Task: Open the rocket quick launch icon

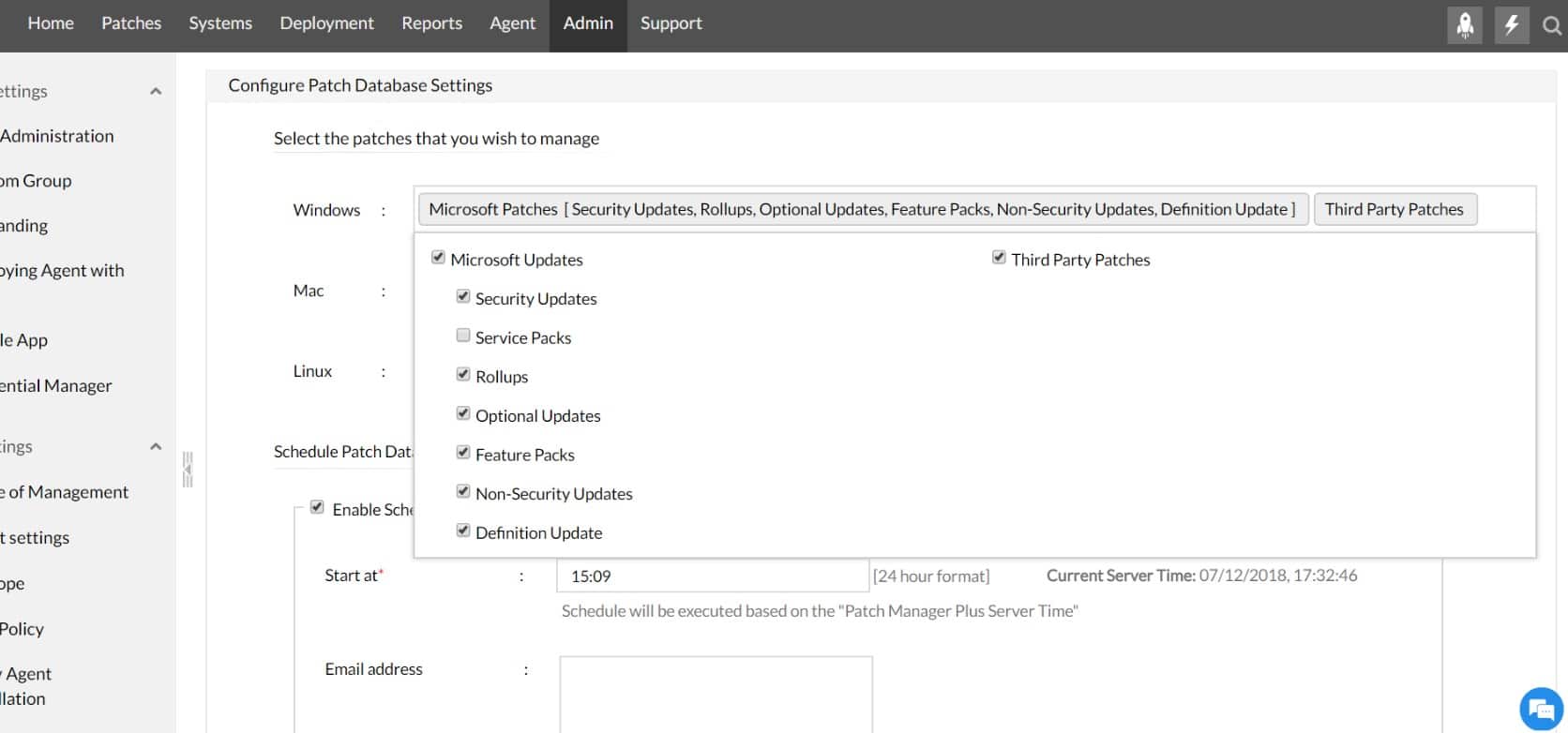Action: click(x=1465, y=25)
